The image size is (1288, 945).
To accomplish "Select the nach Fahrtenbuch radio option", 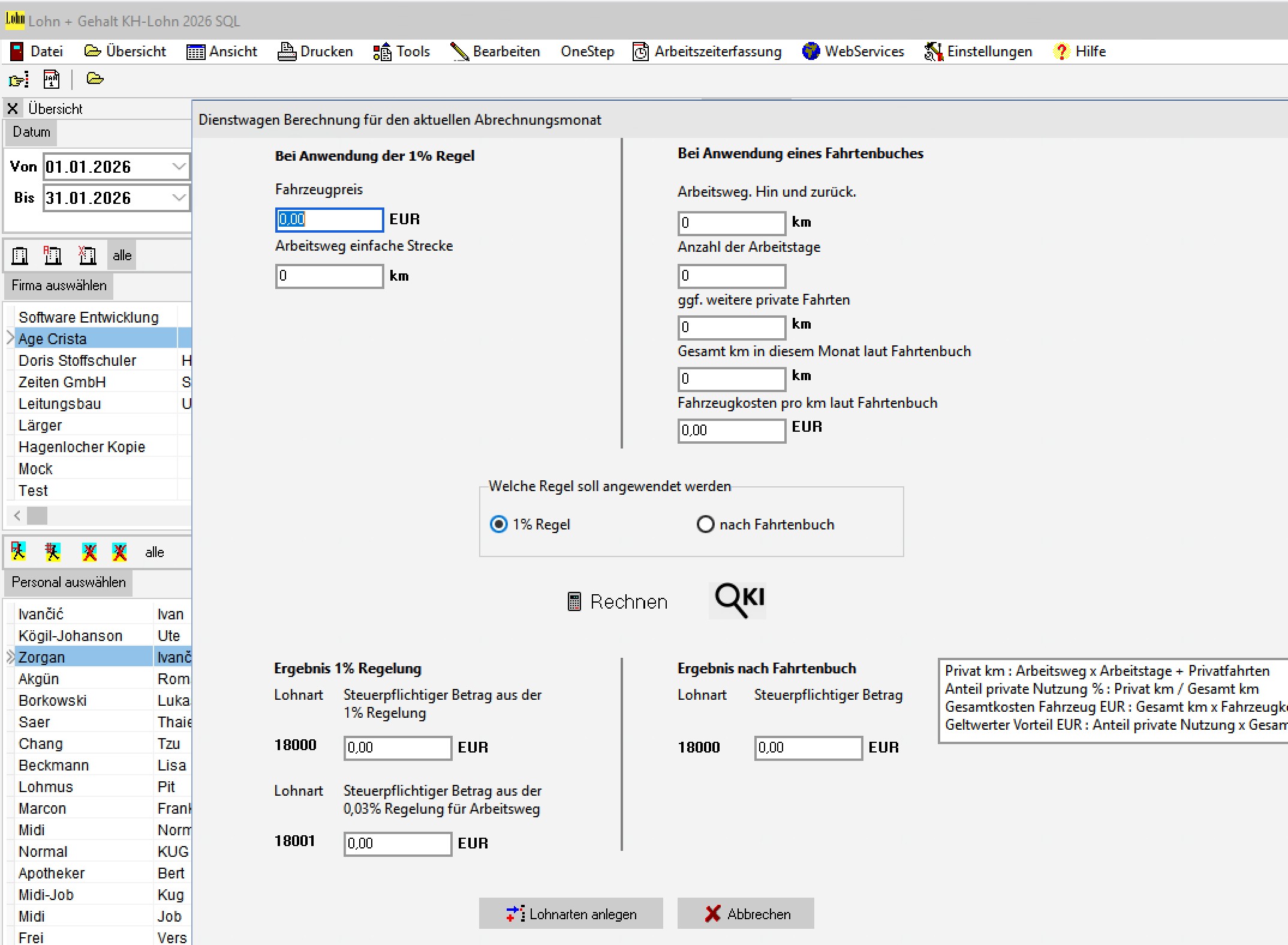I will 705,525.
